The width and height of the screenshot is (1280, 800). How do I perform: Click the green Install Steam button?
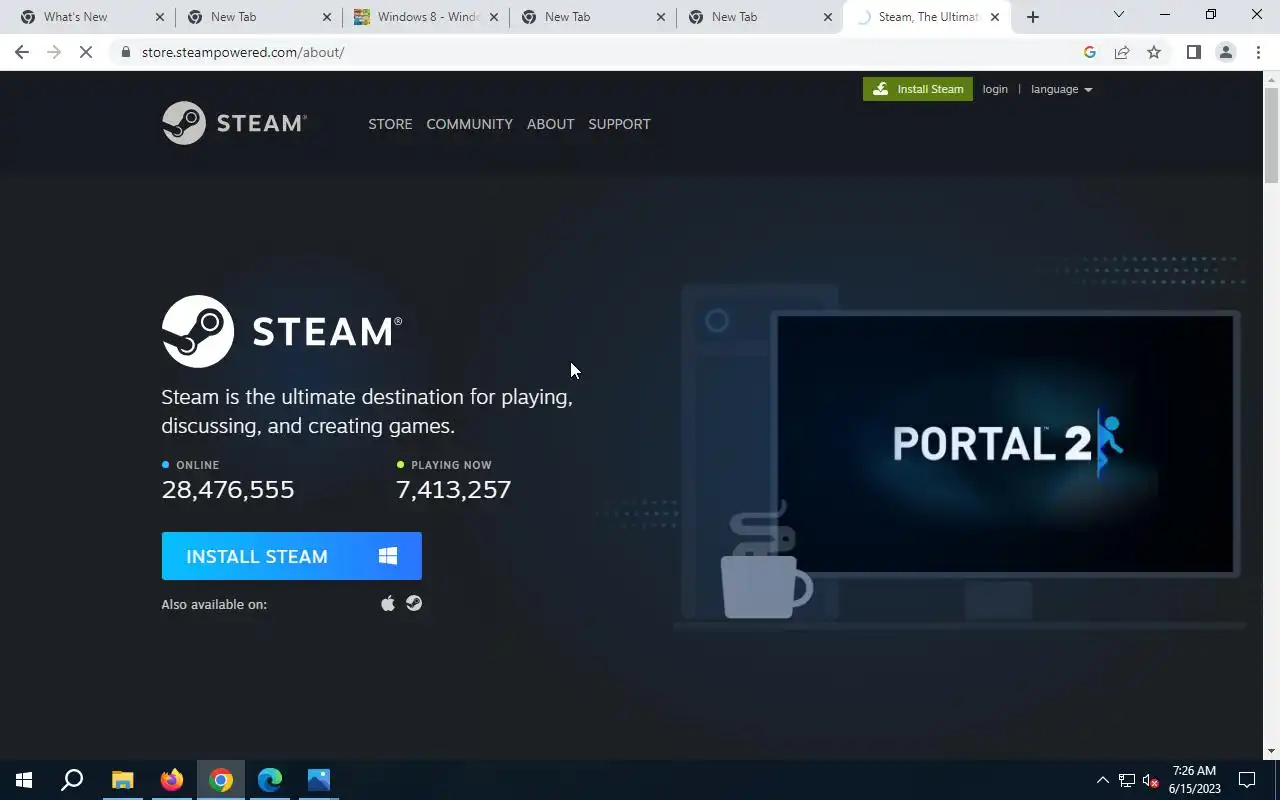click(918, 89)
